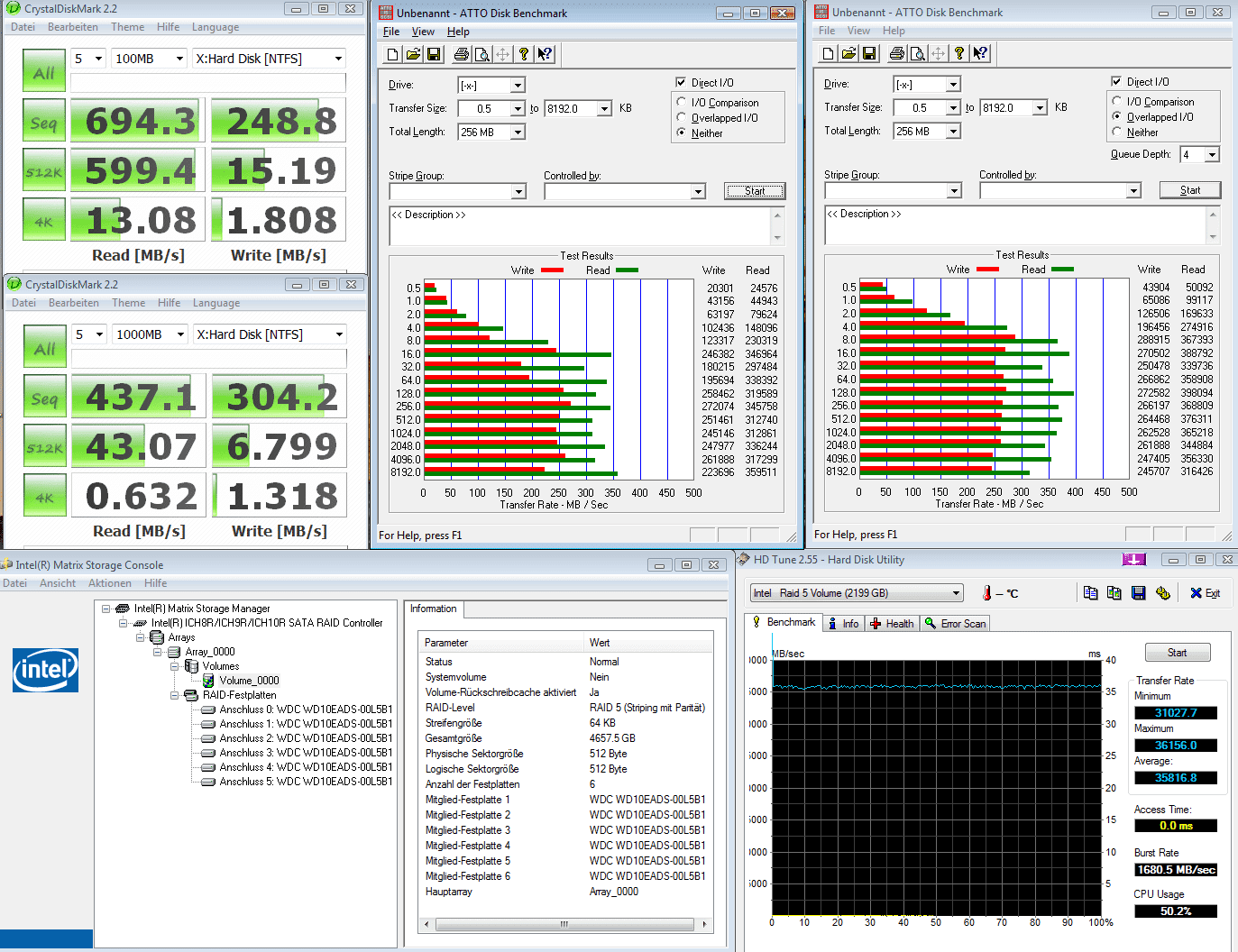Image resolution: width=1238 pixels, height=952 pixels.
Task: Click horizontal scrollbar in Information panel
Action: pos(564,924)
